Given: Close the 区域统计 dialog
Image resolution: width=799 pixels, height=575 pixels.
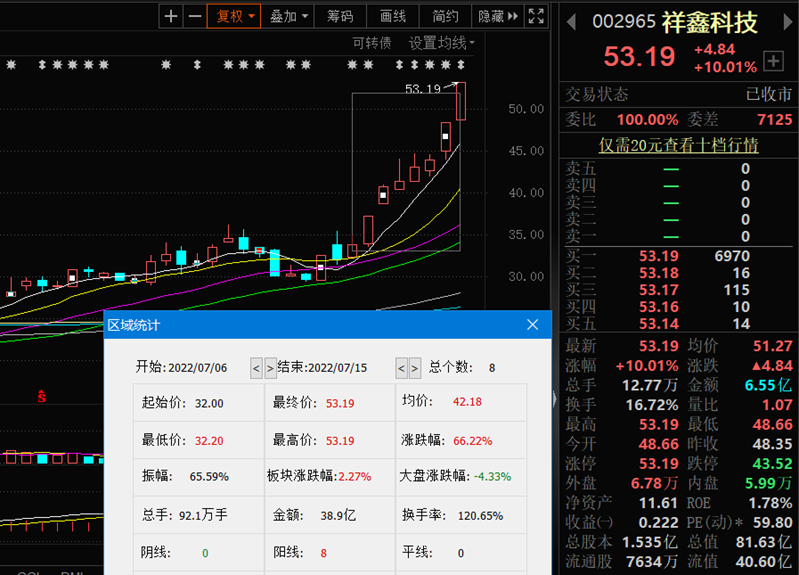Looking at the screenshot, I should (532, 325).
